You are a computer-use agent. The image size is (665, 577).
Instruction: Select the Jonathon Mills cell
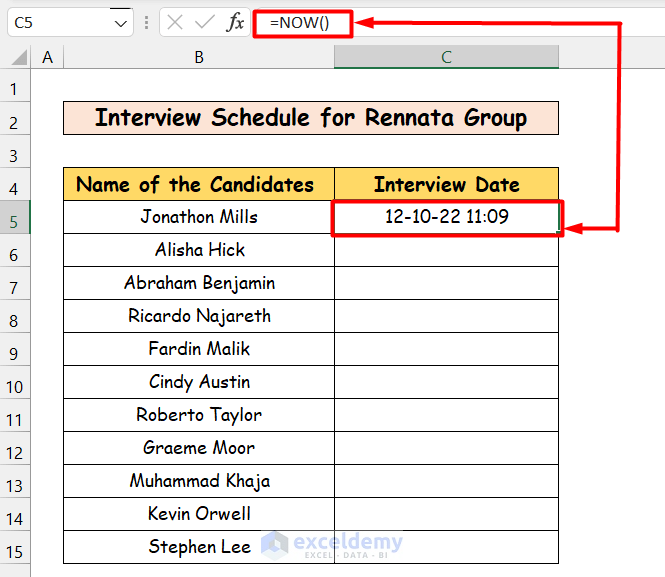[199, 217]
